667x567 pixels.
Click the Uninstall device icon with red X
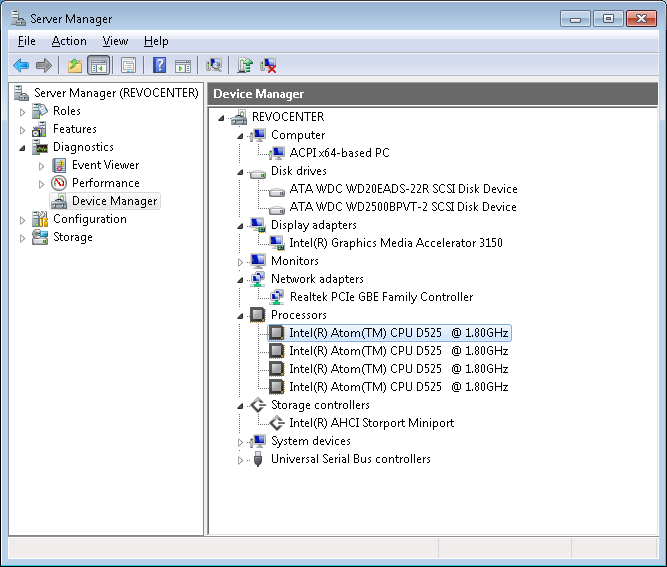[x=268, y=66]
